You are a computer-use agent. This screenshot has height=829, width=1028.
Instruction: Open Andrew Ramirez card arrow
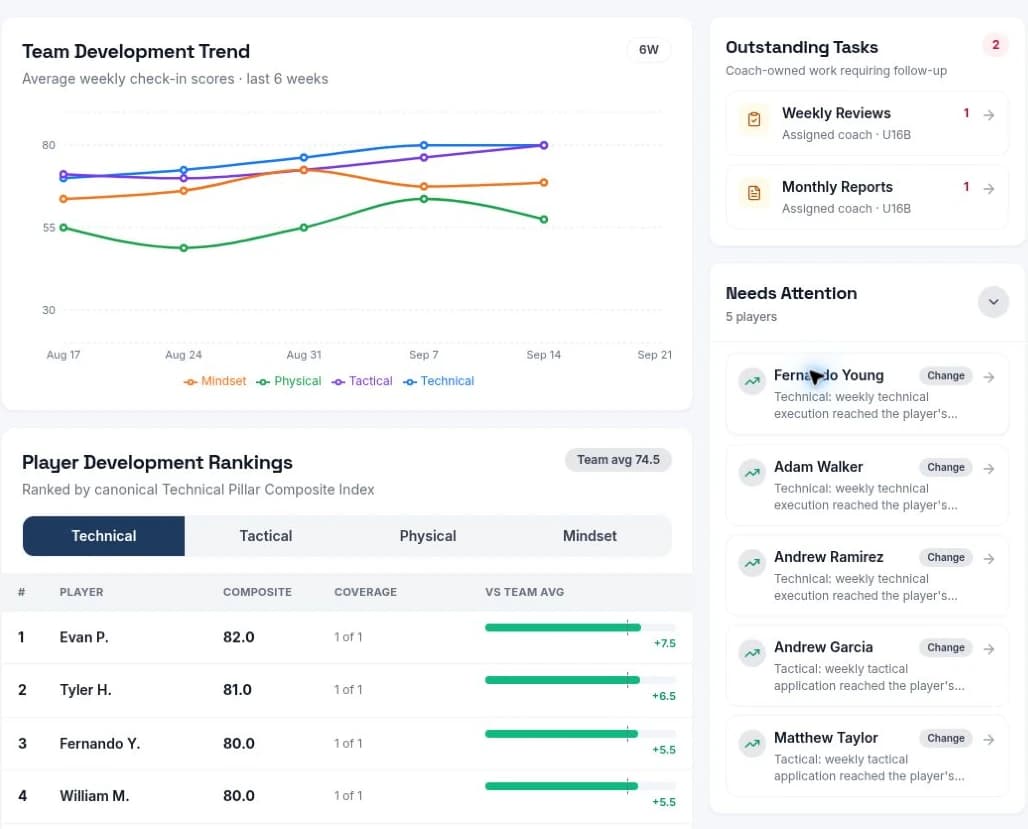click(x=989, y=559)
